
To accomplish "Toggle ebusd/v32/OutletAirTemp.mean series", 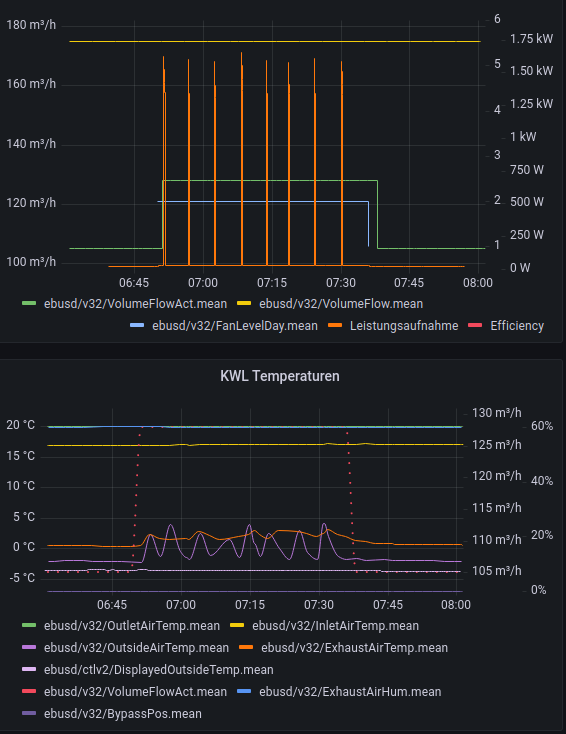I will point(132,626).
